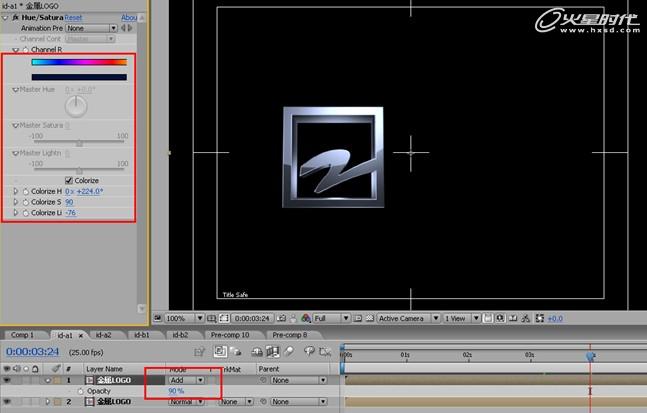Toggle mask visibility icon in viewer bar
The image size is (647, 413).
click(224, 318)
